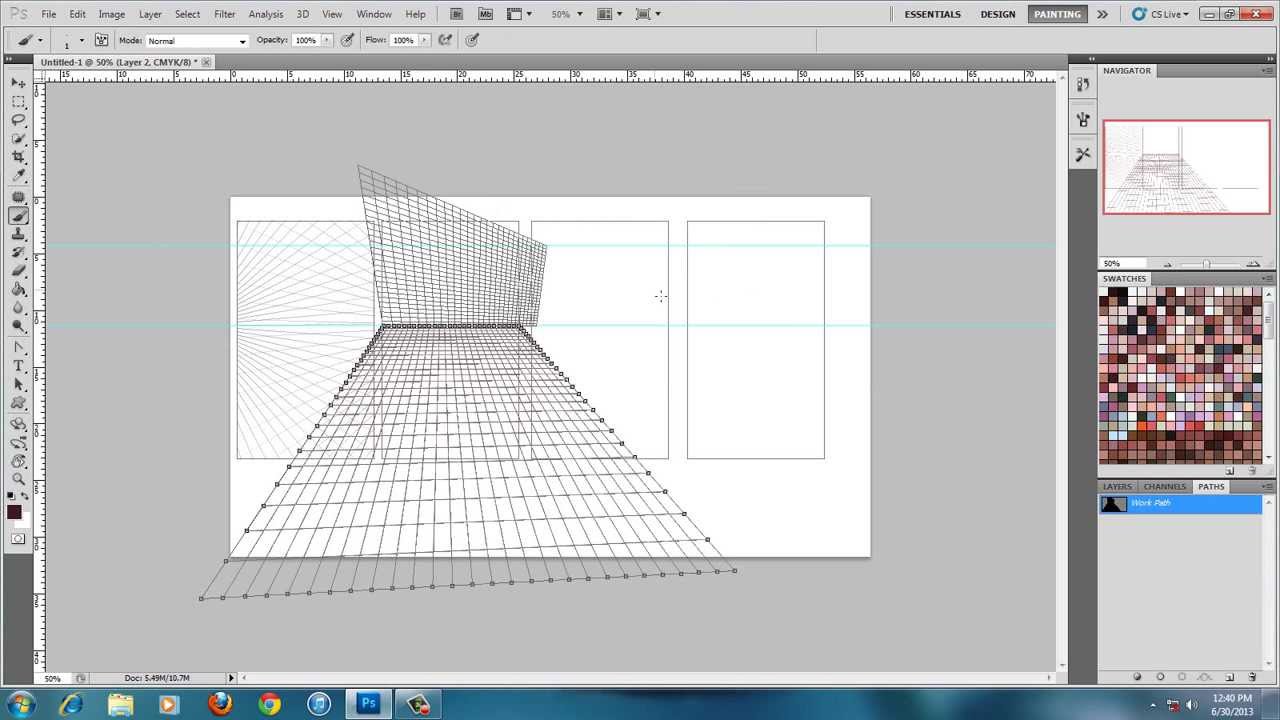Delete current path in Paths panel
The height and width of the screenshot is (720, 1280).
pyautogui.click(x=1252, y=677)
